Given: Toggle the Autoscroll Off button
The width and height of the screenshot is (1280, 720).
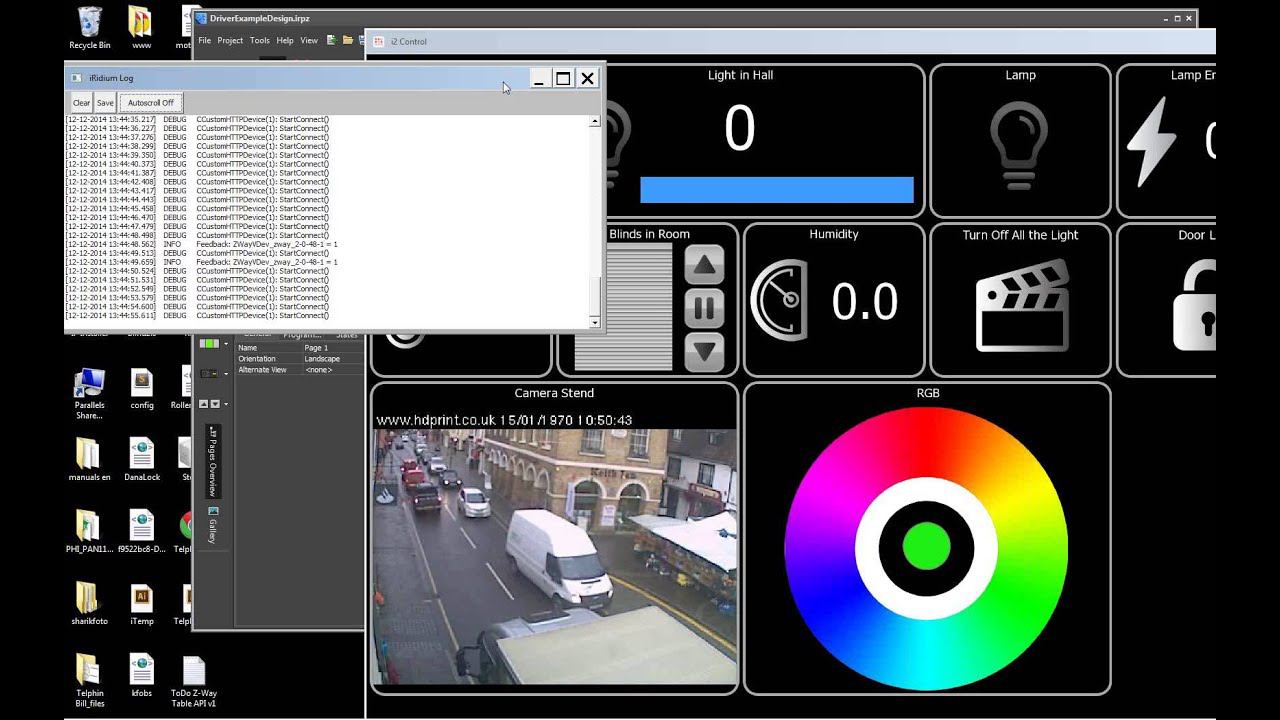Looking at the screenshot, I should [x=151, y=103].
